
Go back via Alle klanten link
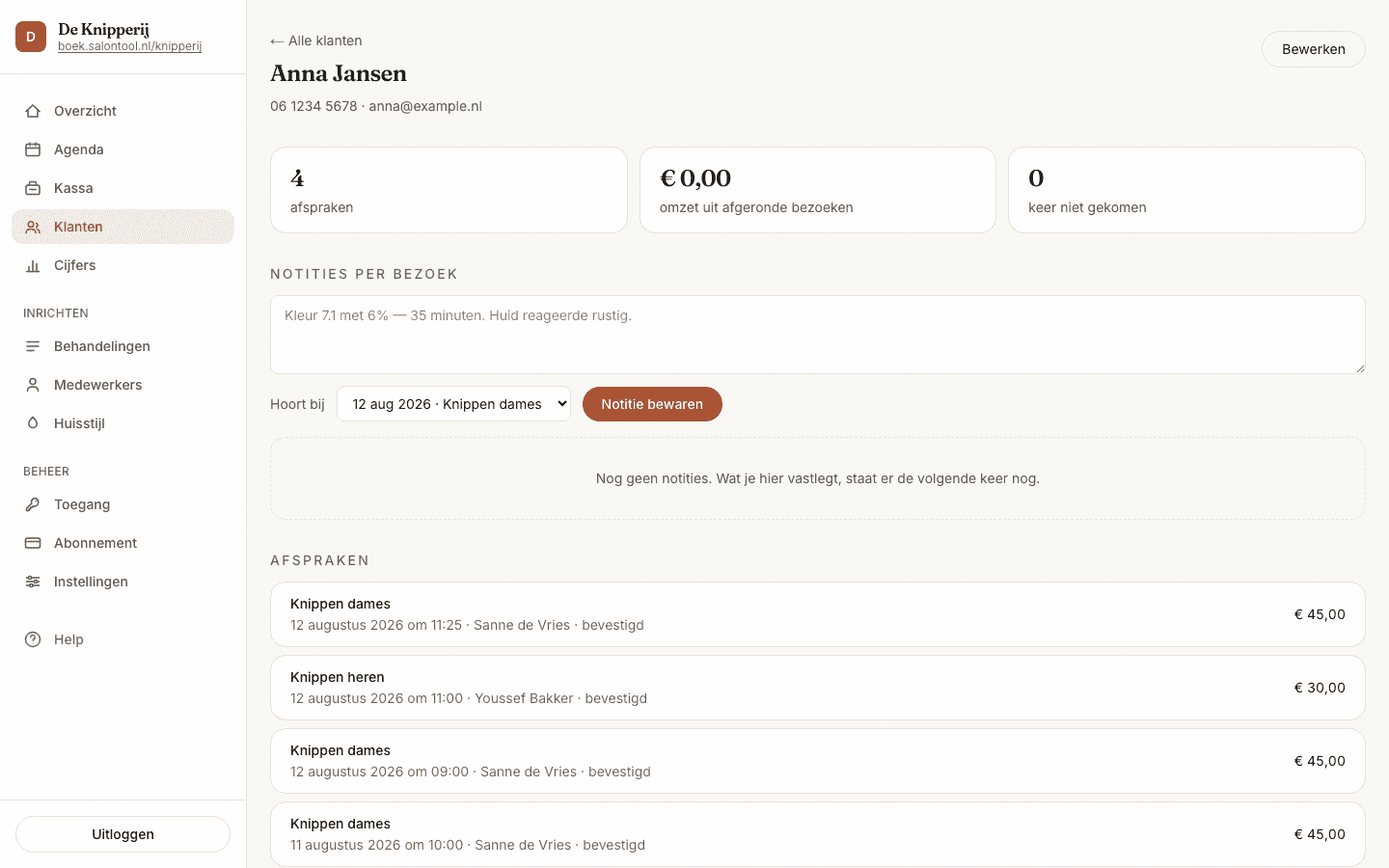pos(316,41)
